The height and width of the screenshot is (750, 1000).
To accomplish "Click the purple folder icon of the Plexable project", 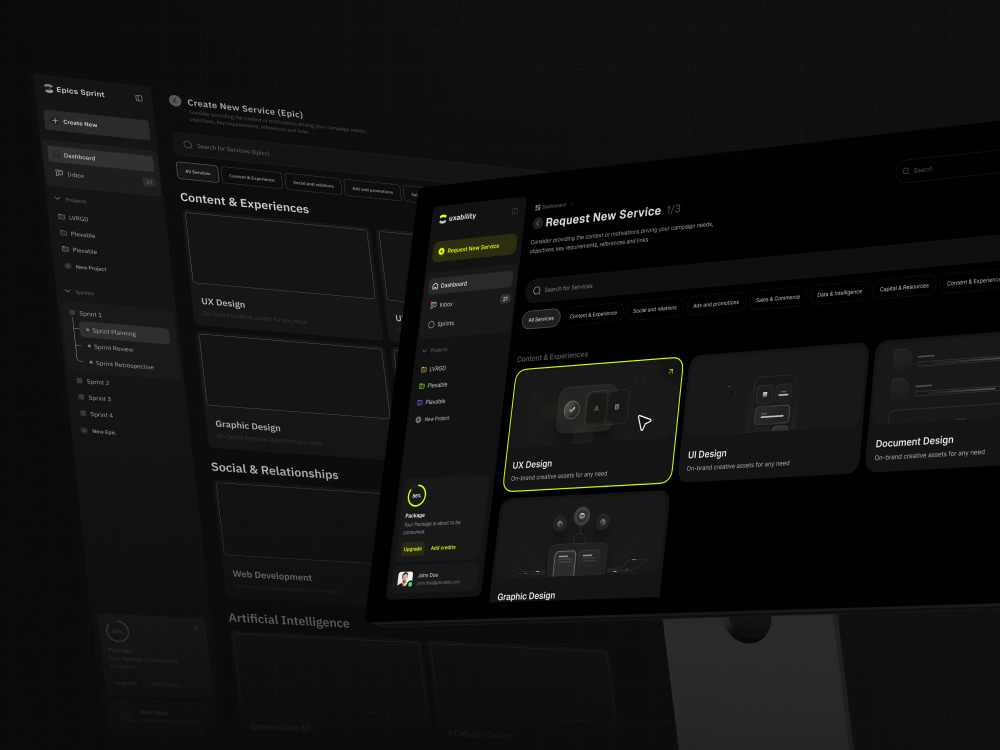I will (x=420, y=402).
